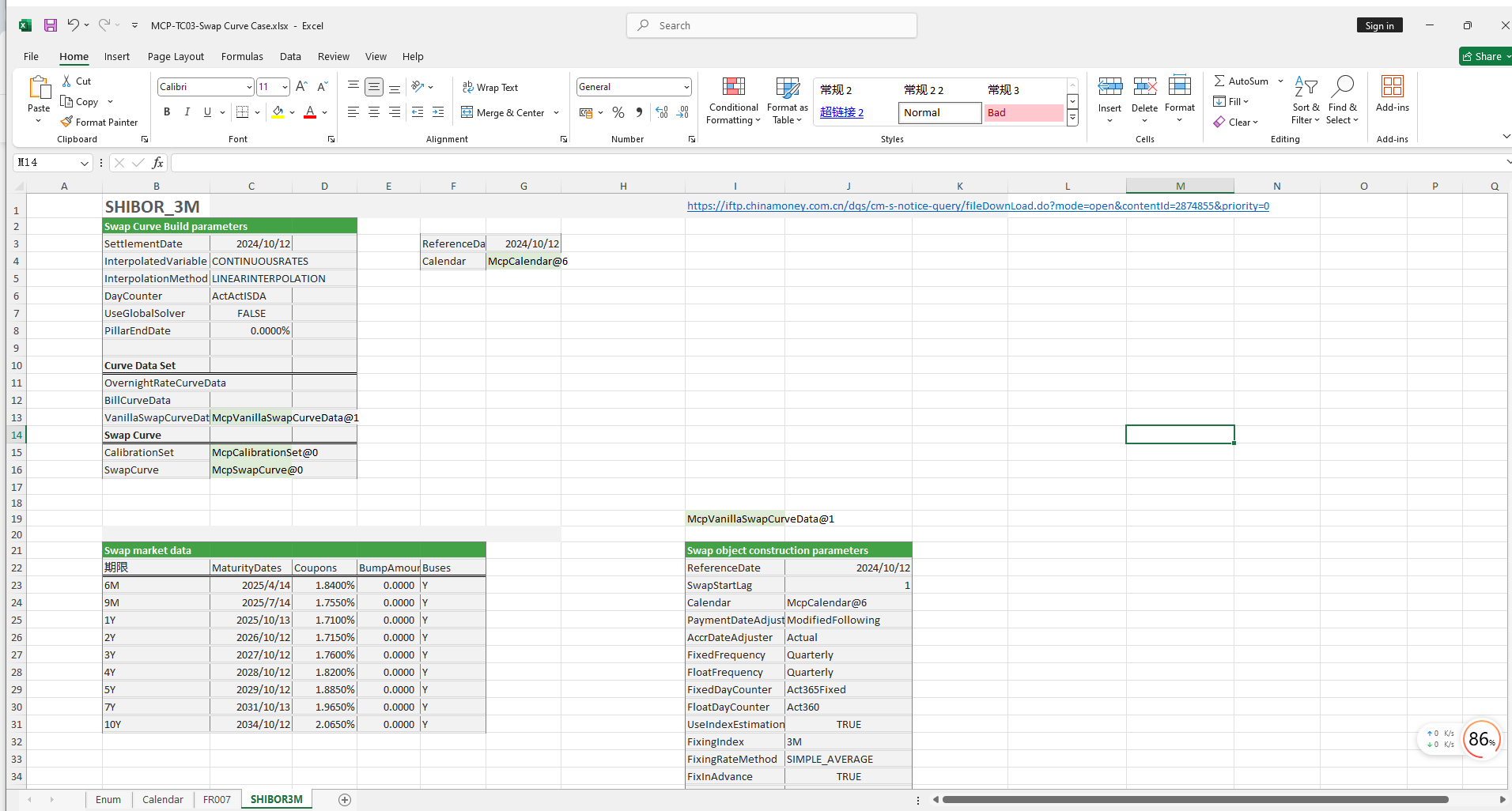Screen dimensions: 1512x811
Task: Apply the Normal cell style
Action: [x=939, y=113]
